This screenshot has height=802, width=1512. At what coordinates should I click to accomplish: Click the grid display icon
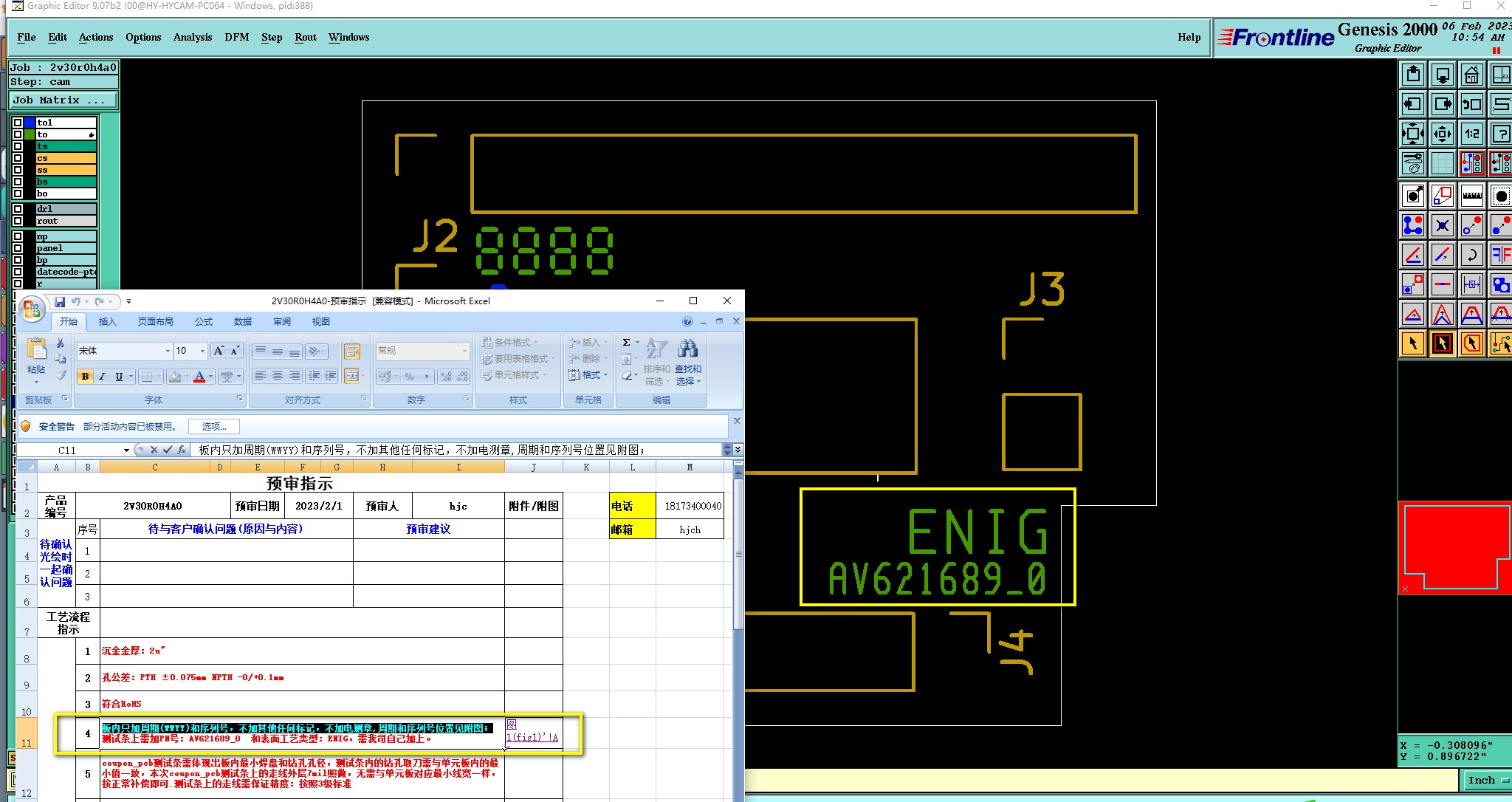coord(1442,163)
